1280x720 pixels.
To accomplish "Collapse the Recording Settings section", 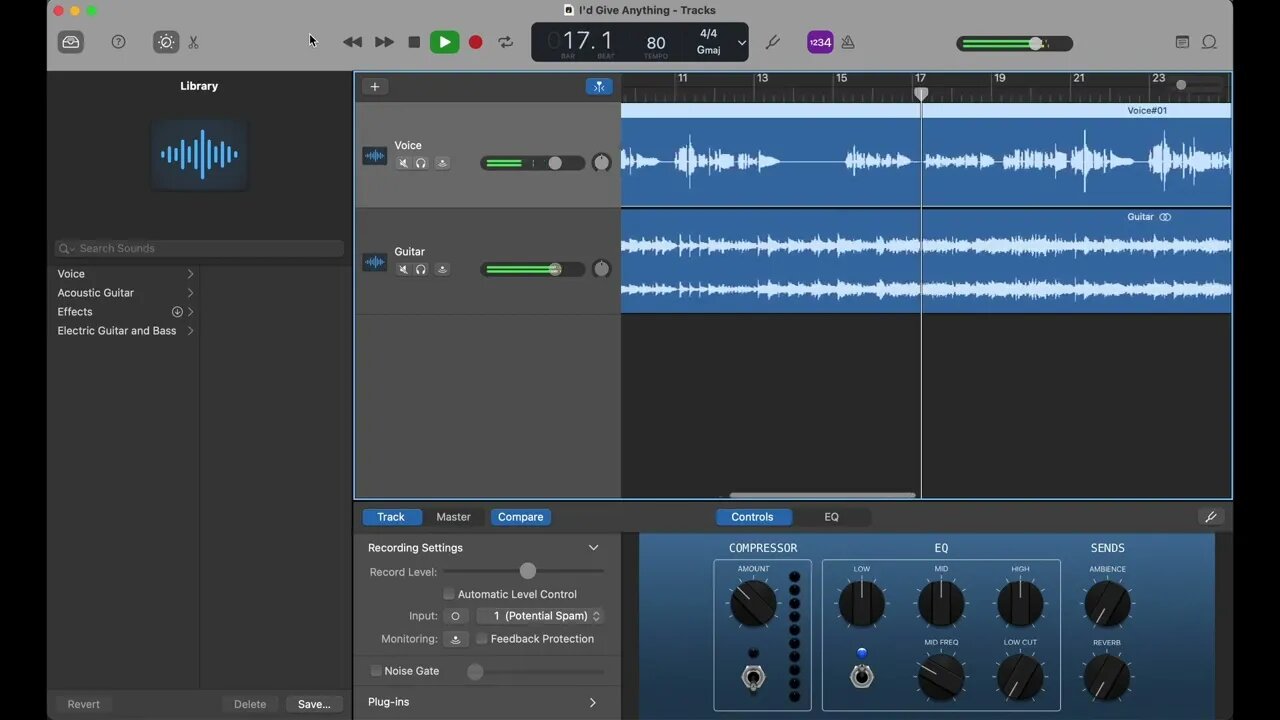I will point(593,548).
